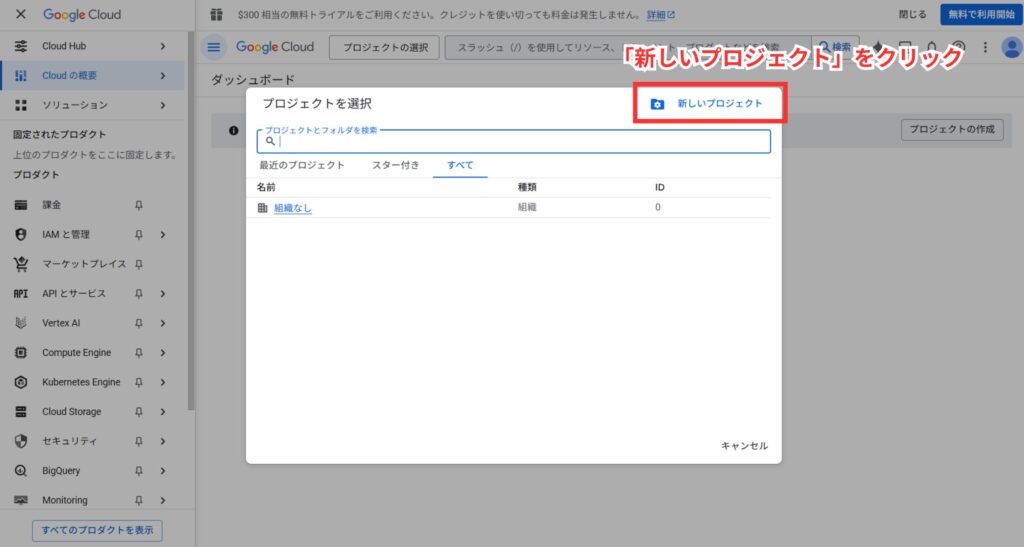Image resolution: width=1024 pixels, height=547 pixels.
Task: Click the ID column header
Action: [x=660, y=187]
